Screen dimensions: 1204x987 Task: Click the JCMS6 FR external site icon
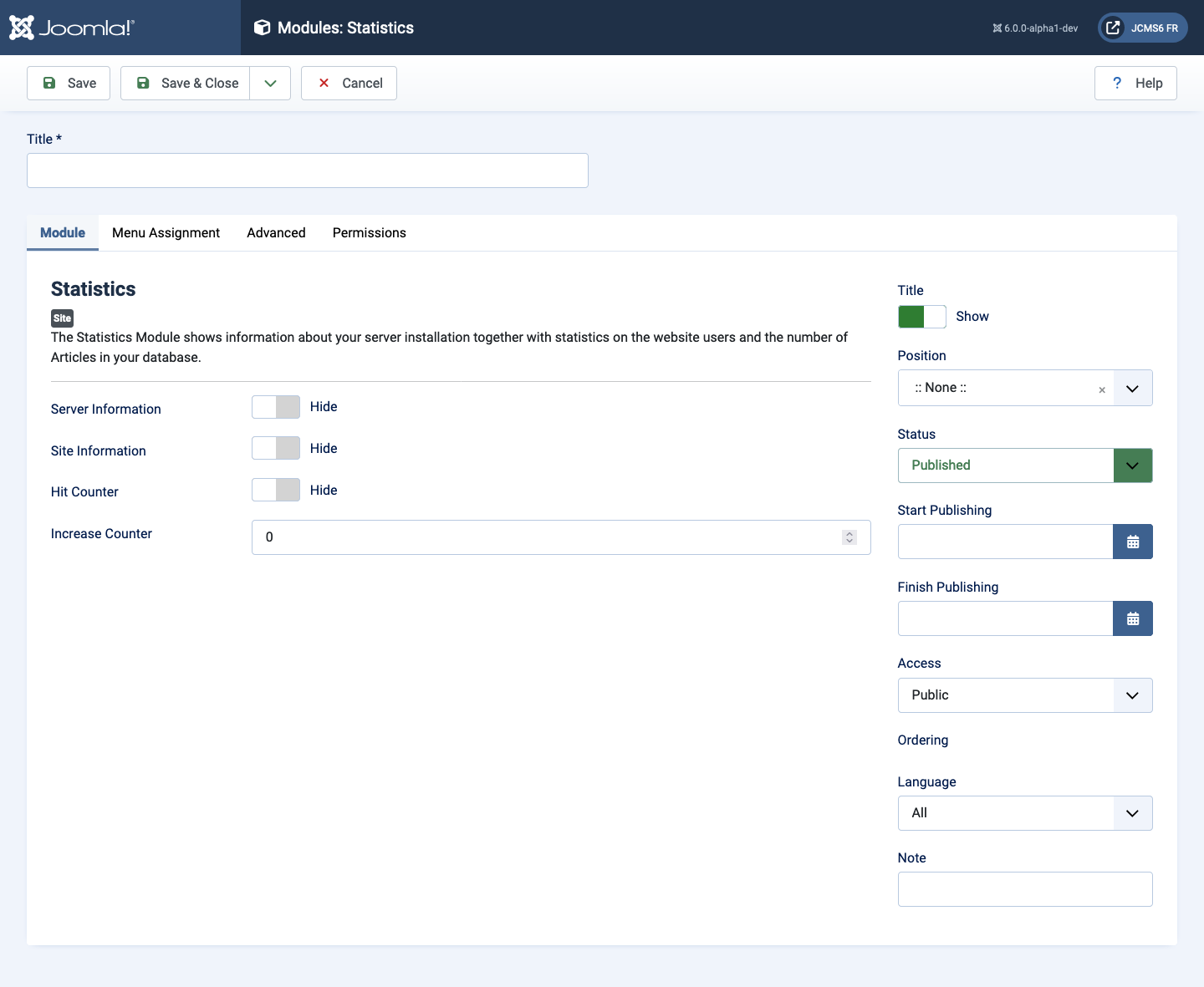coord(1113,28)
